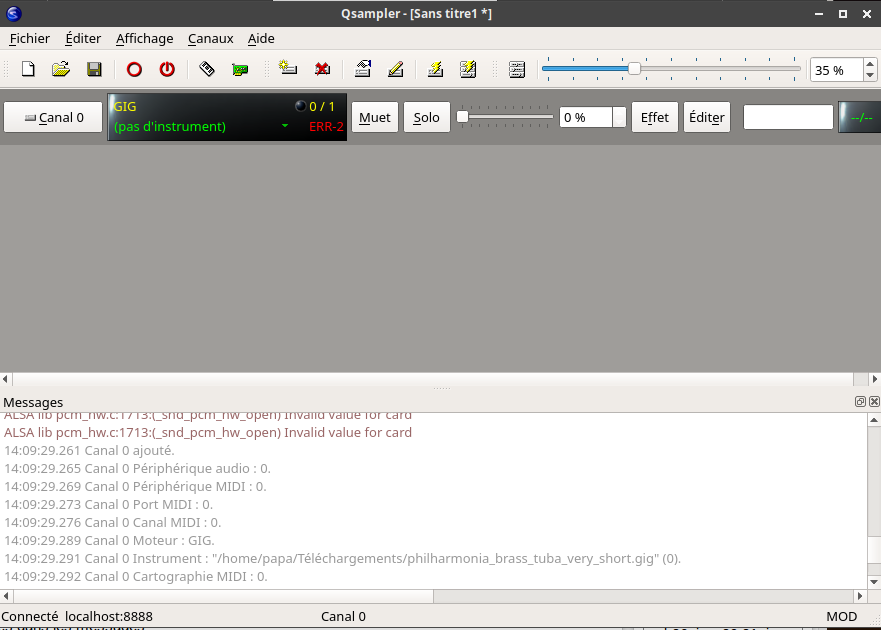This screenshot has width=881, height=630.
Task: Float the Messages panel with its detach icon
Action: (x=860, y=401)
